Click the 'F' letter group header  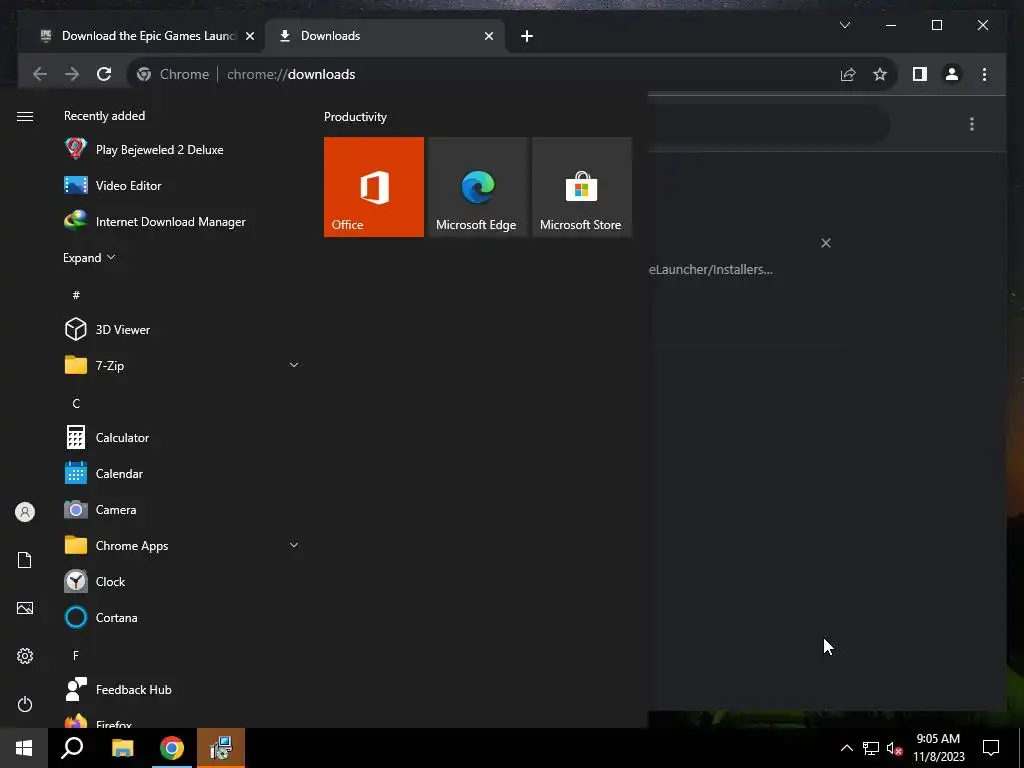click(76, 655)
